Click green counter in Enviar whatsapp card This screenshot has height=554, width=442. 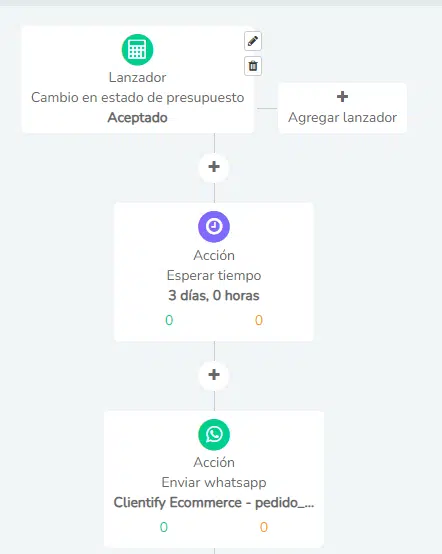tap(164, 527)
